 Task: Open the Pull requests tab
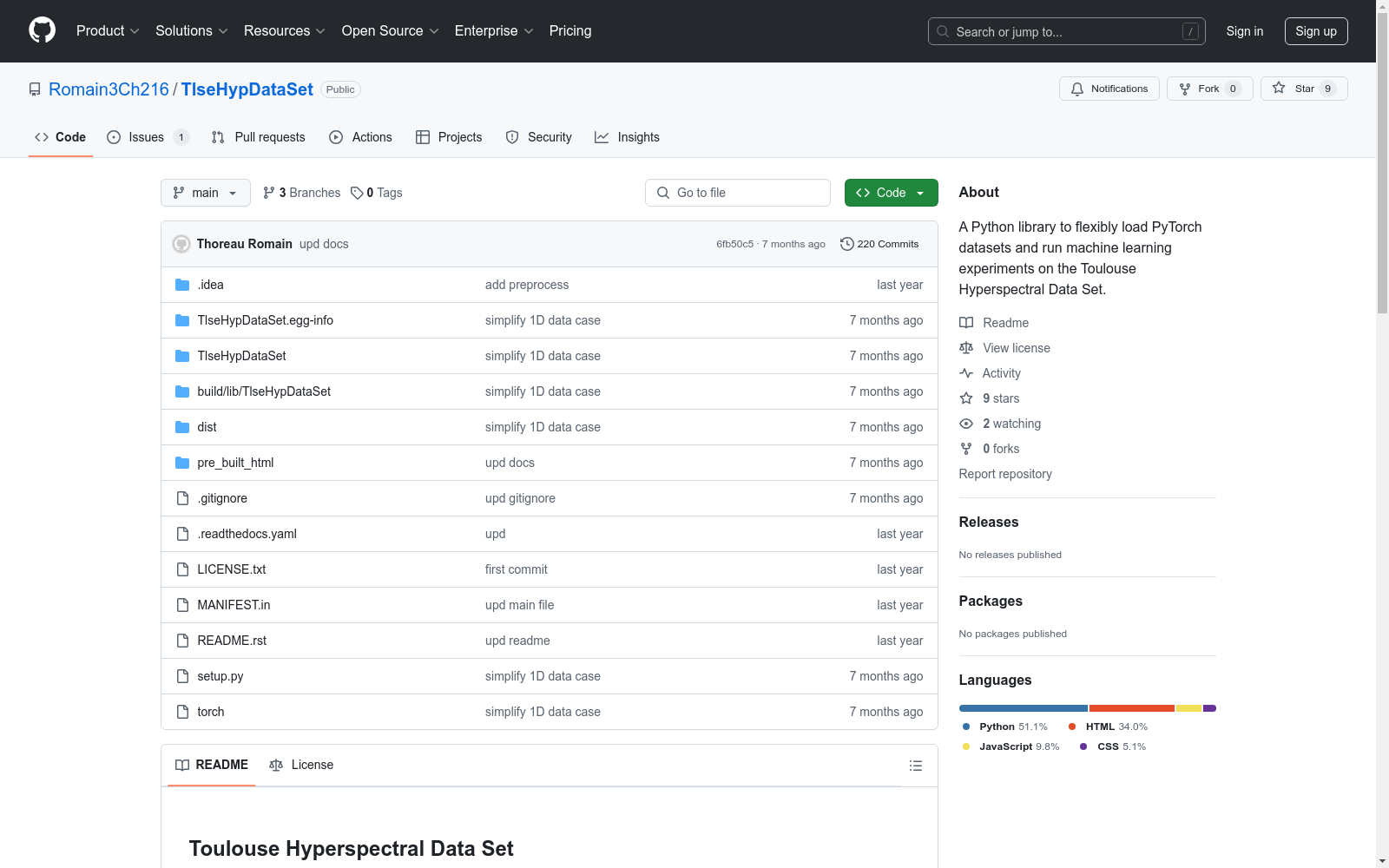tap(259, 137)
